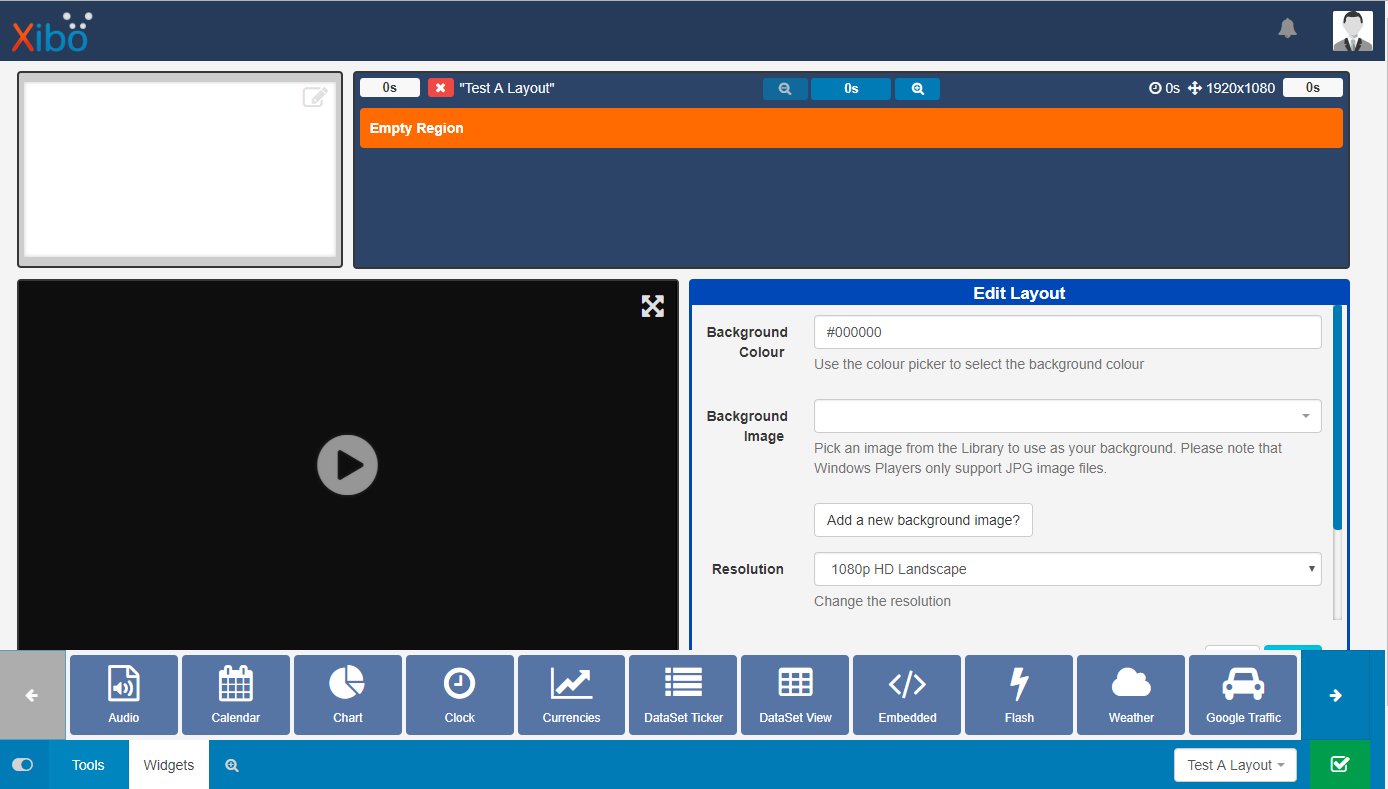The image size is (1388, 789).
Task: Select the Chart widget
Action: click(347, 694)
